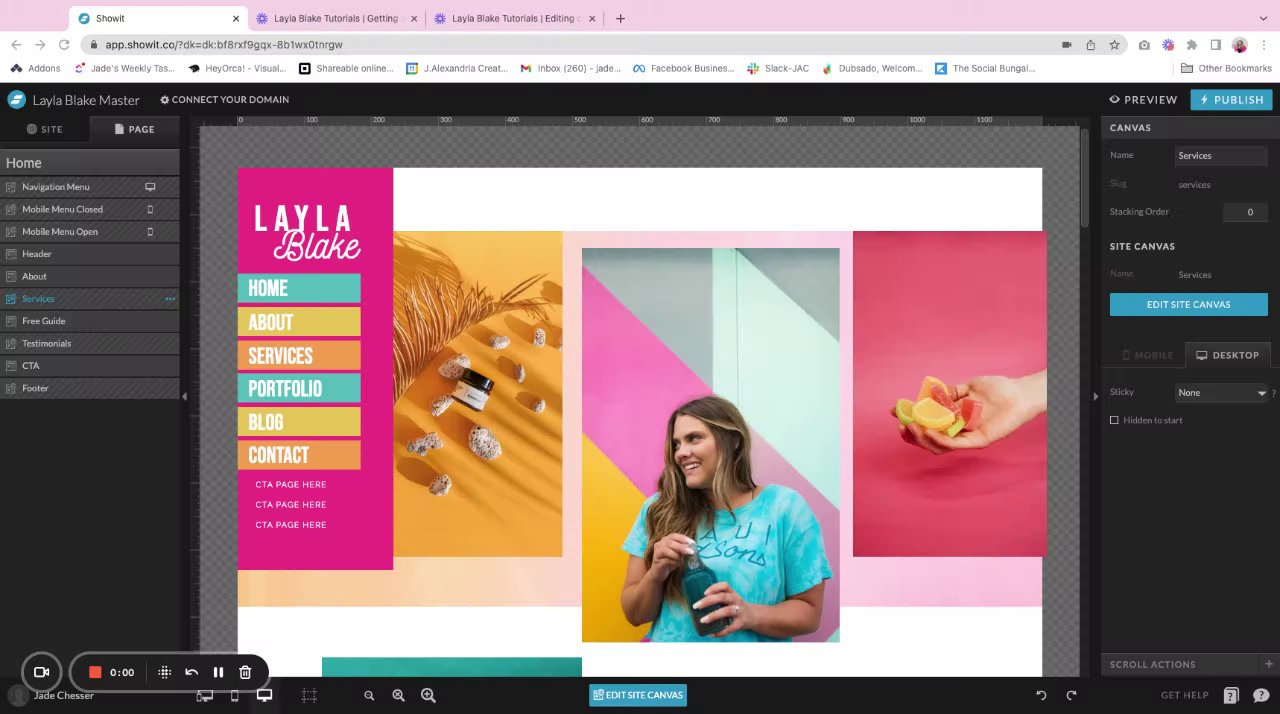
Task: Click mobile-only icon on Mobile Menu Open row
Action: [150, 232]
